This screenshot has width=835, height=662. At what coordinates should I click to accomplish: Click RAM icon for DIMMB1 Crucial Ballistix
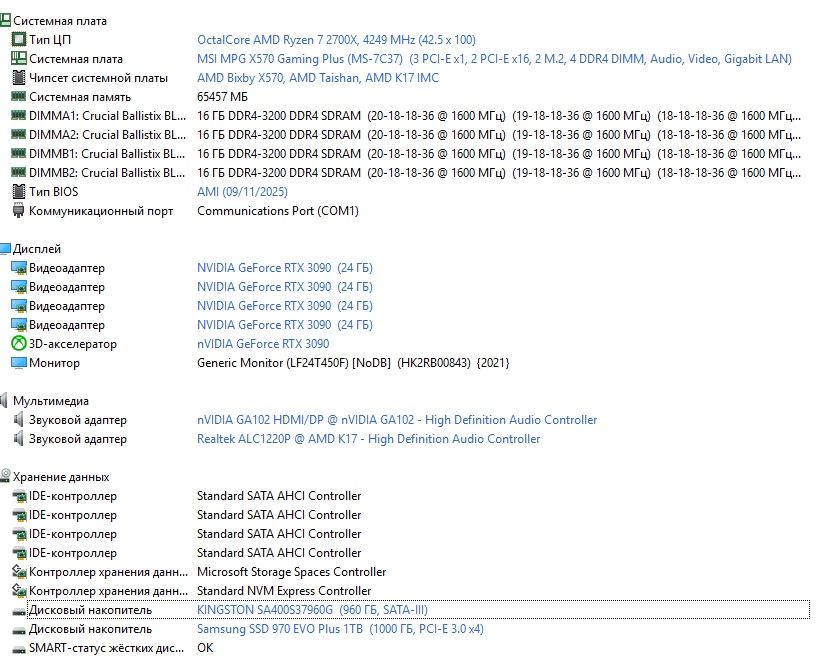click(19, 153)
